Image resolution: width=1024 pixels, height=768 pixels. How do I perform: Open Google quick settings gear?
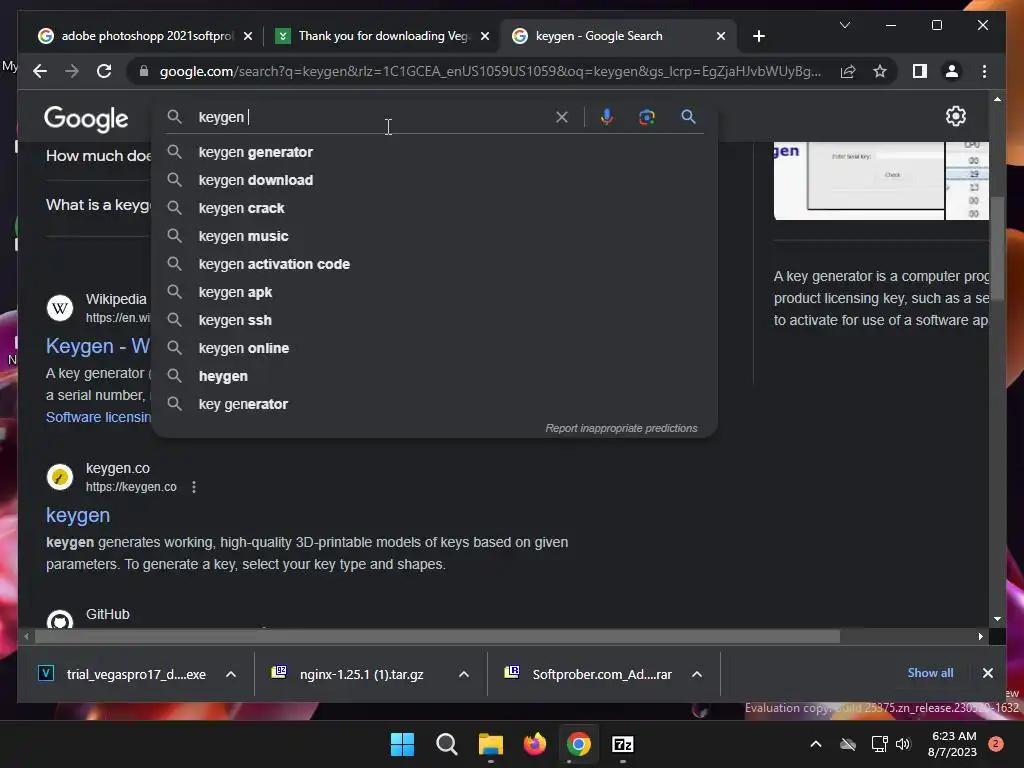pos(955,116)
